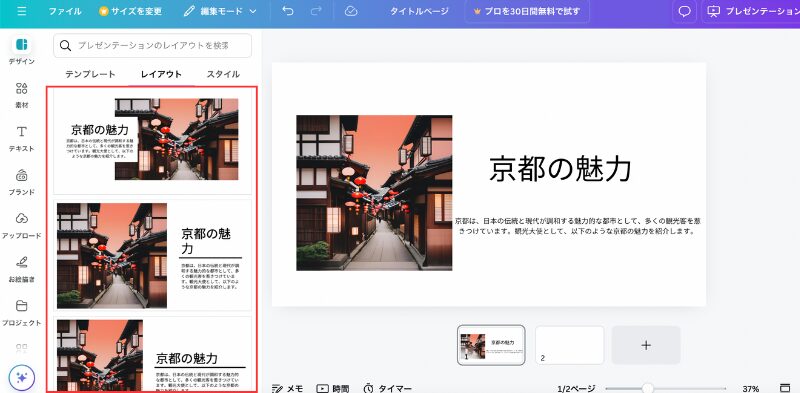
Task: Open the アップロード panel
Action: coord(21,226)
